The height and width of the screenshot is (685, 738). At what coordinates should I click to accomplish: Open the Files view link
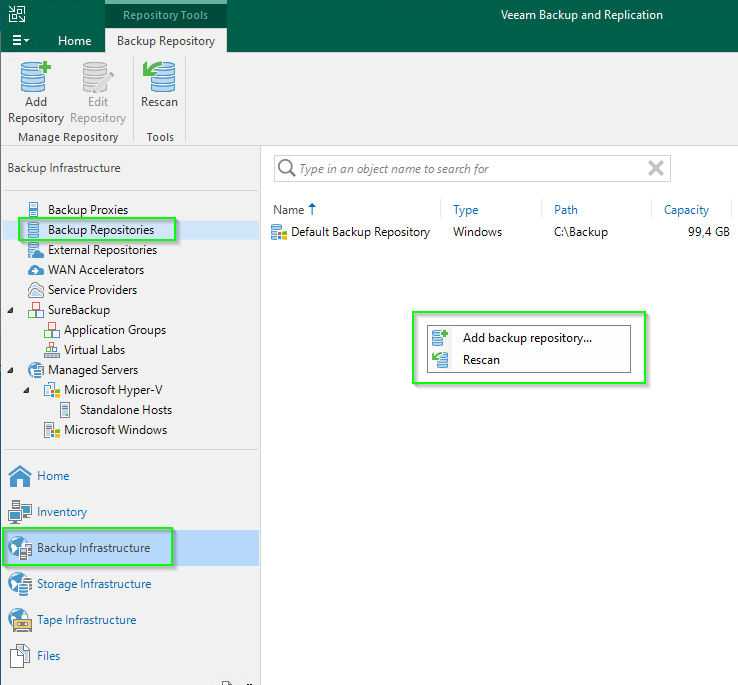(48, 656)
